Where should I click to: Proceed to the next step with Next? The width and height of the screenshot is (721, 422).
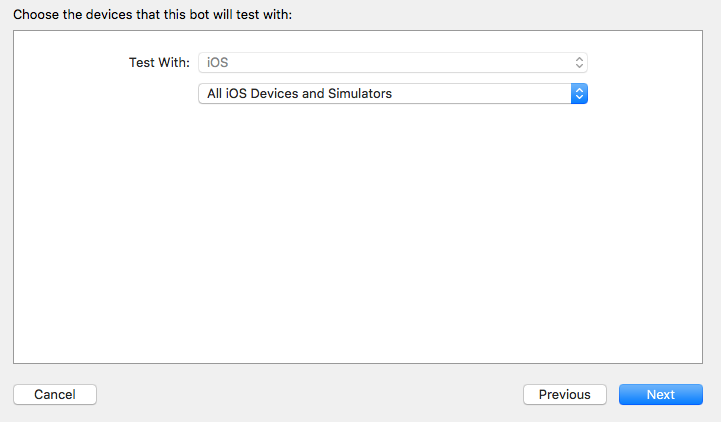(x=660, y=394)
